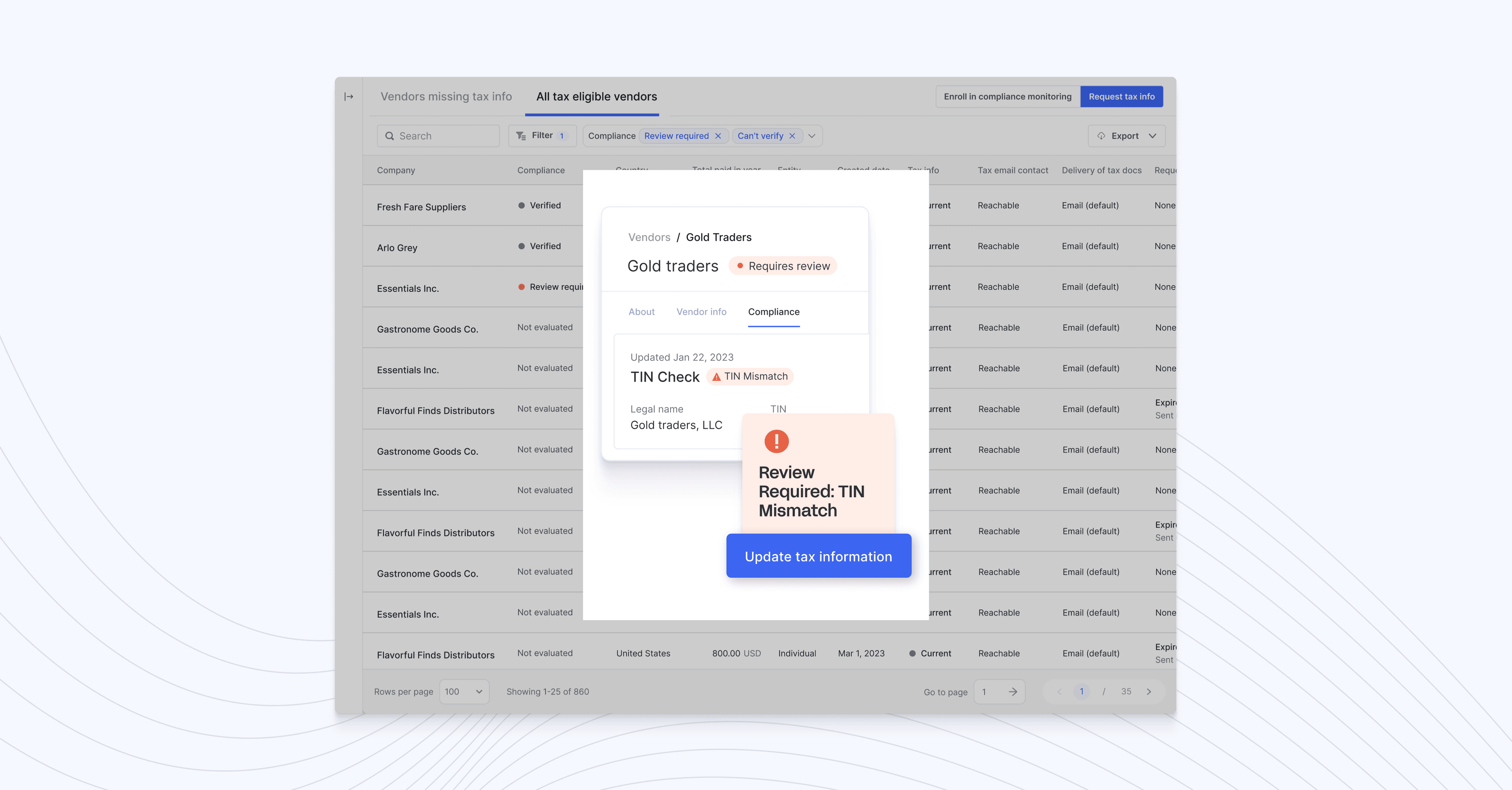
Task: Click Enroll in compliance monitoring button
Action: [x=1007, y=96]
